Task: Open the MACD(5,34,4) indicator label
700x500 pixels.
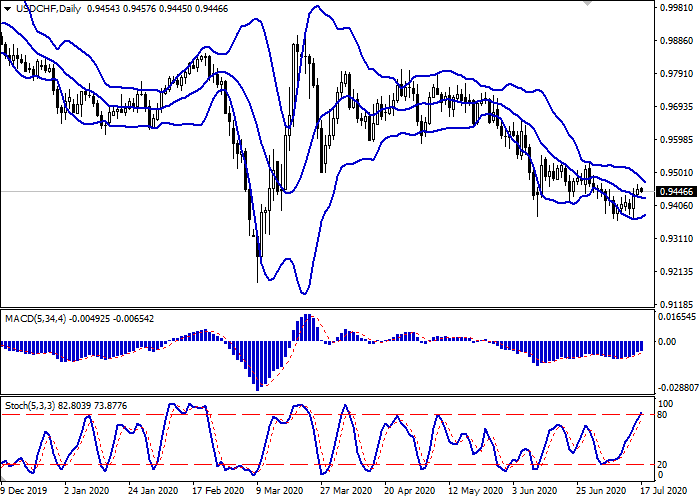Action: click(37, 318)
